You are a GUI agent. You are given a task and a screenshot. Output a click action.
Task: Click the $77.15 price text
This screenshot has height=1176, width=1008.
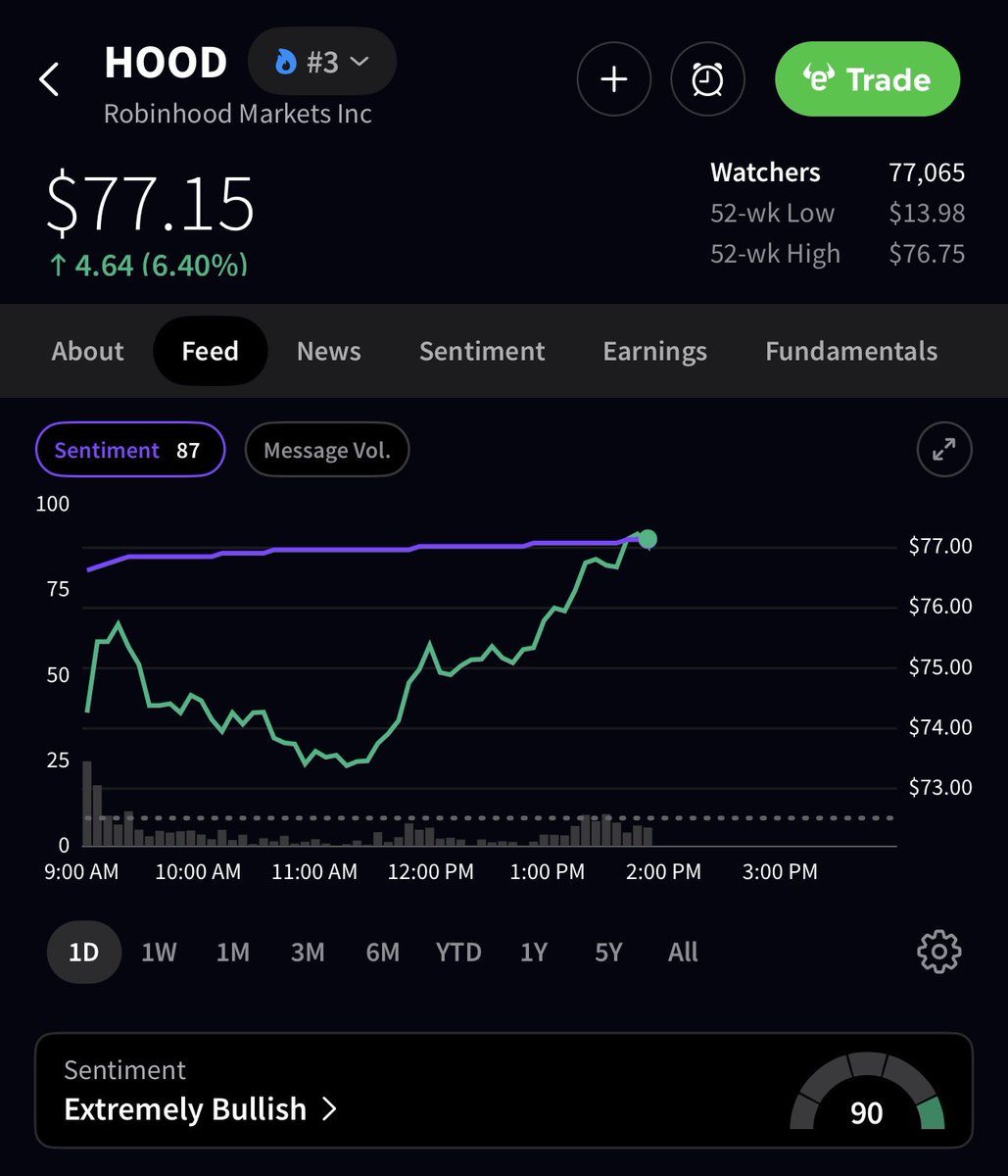click(151, 204)
